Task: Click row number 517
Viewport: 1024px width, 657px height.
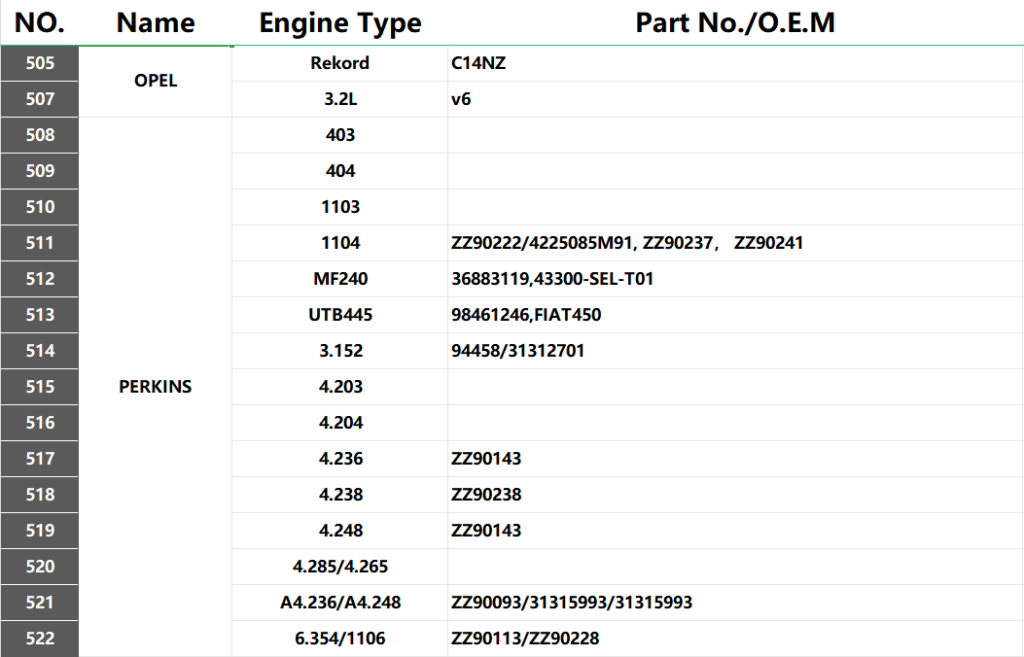Action: (x=40, y=458)
